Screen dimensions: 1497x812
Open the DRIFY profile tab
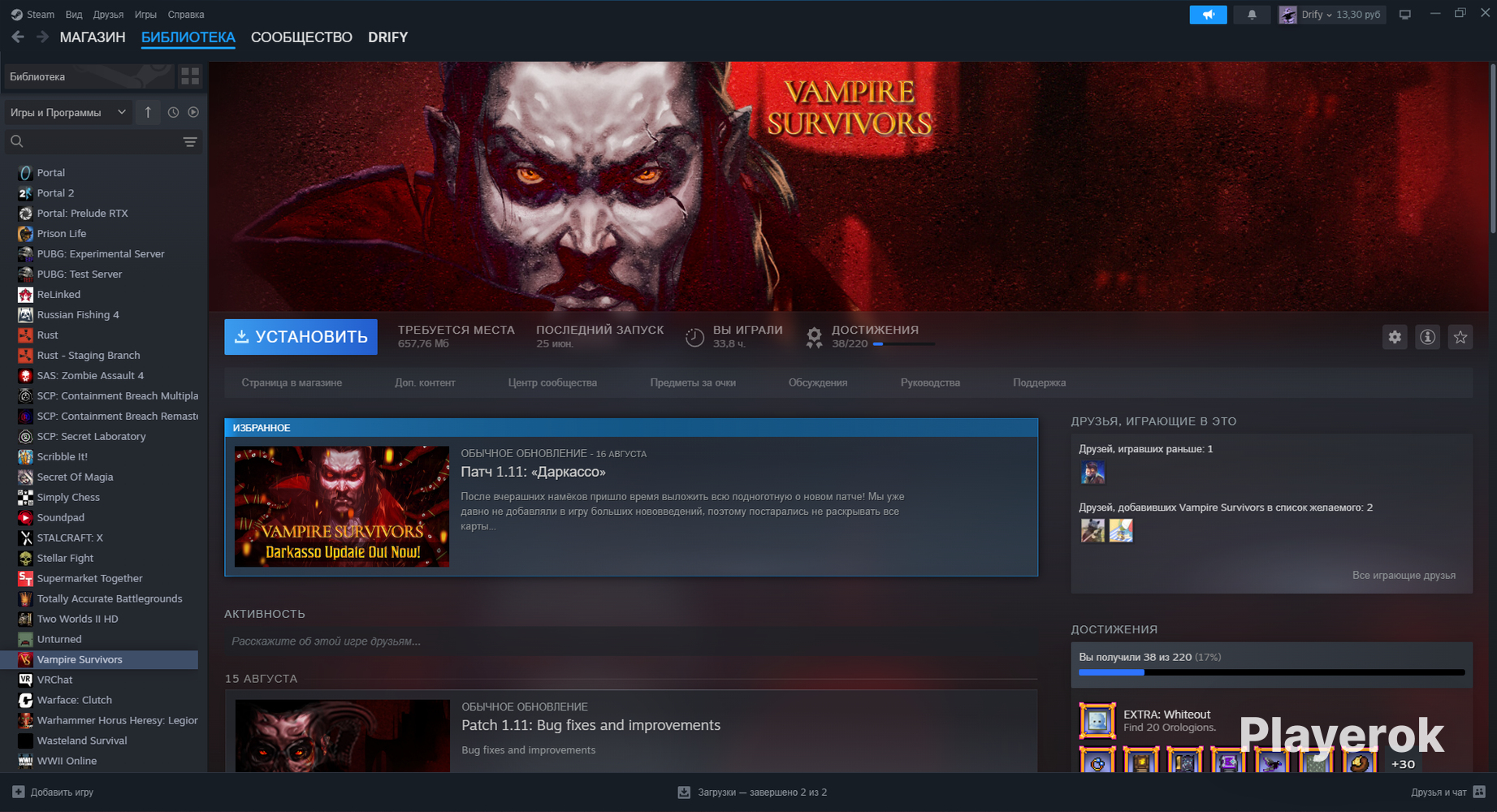tap(388, 37)
